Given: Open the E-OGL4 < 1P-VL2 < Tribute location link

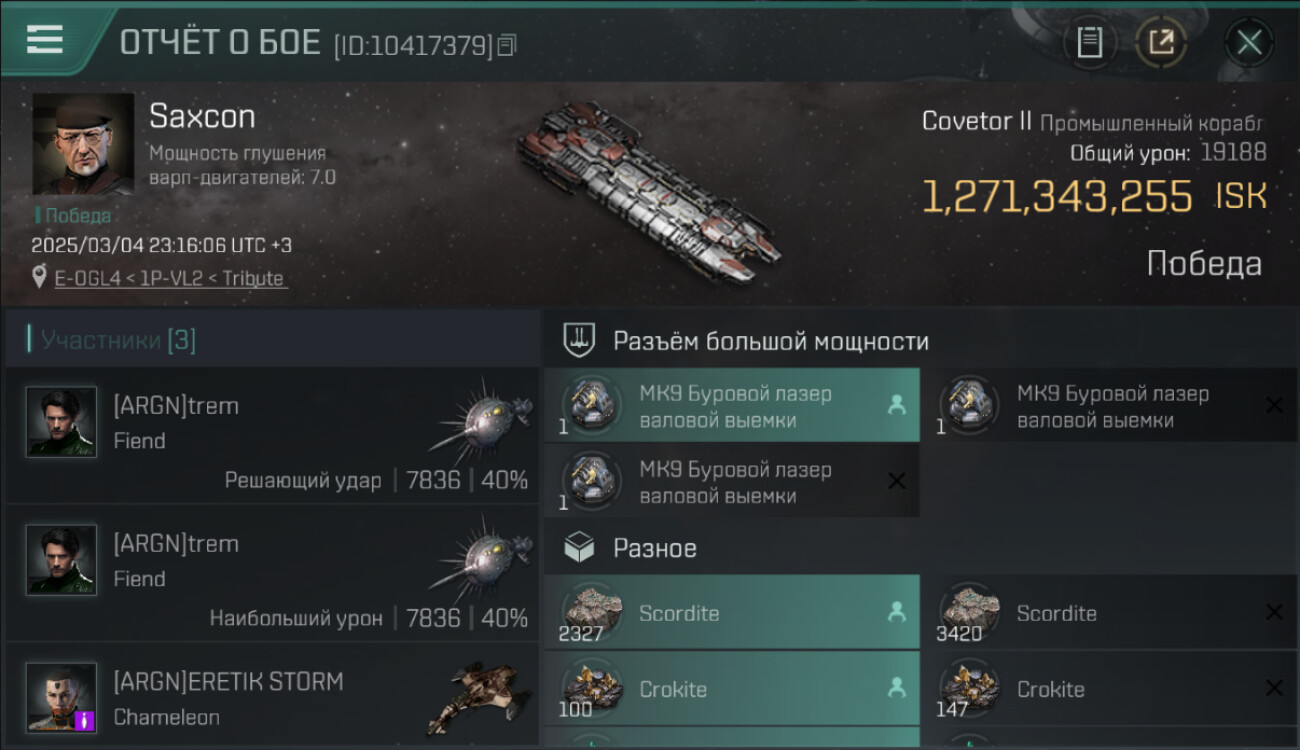Looking at the screenshot, I should pos(171,278).
